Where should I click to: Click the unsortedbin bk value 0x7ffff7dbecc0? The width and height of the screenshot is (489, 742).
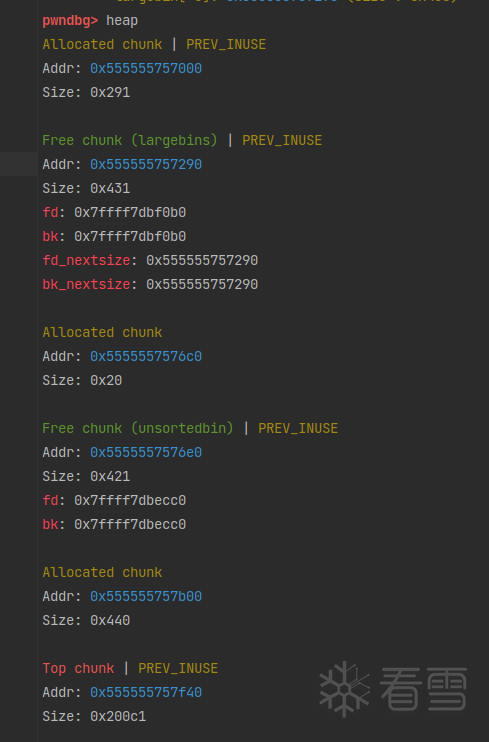pyautogui.click(x=130, y=524)
